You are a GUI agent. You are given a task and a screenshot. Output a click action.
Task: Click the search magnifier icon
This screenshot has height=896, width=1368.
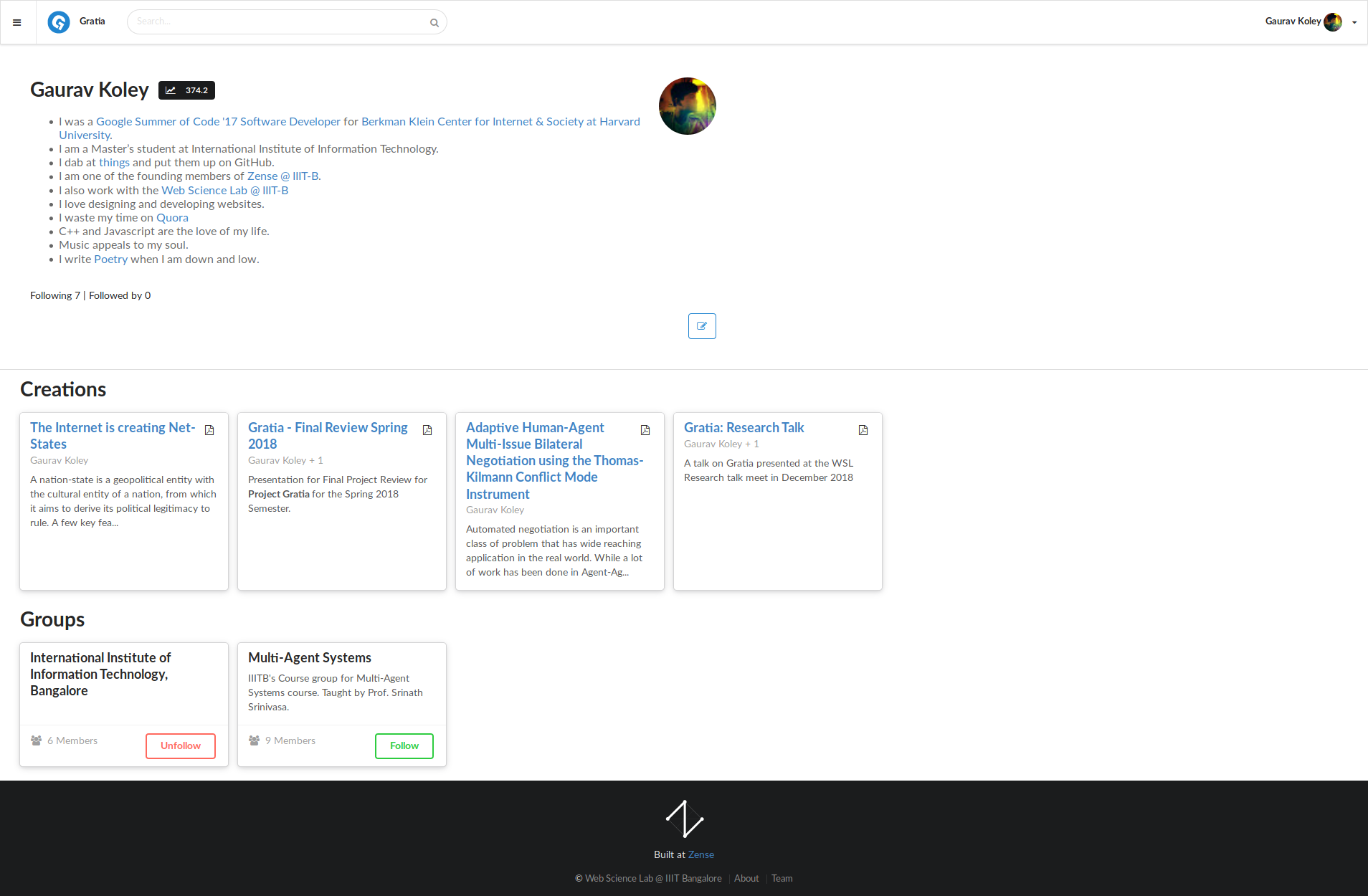tap(434, 23)
